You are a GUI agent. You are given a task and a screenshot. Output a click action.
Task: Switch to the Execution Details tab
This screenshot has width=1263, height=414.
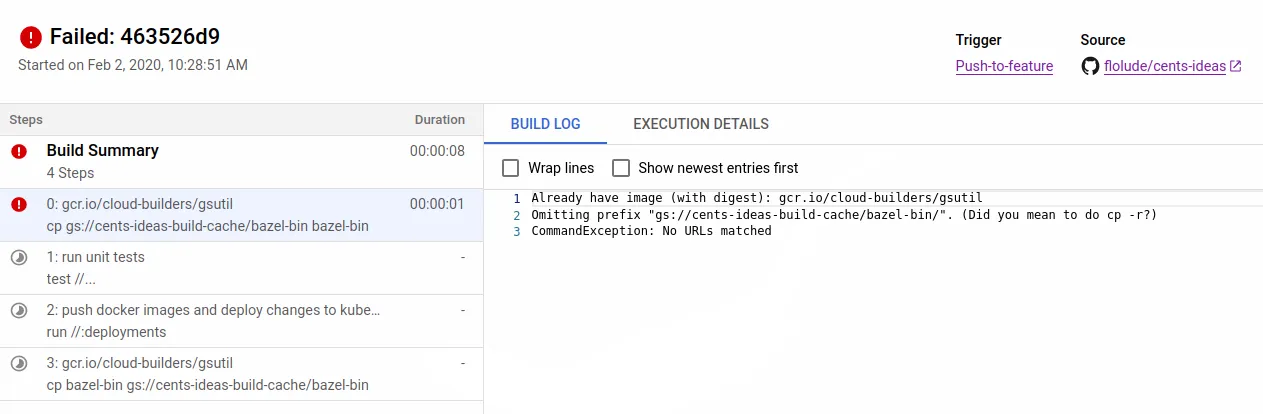(x=701, y=124)
